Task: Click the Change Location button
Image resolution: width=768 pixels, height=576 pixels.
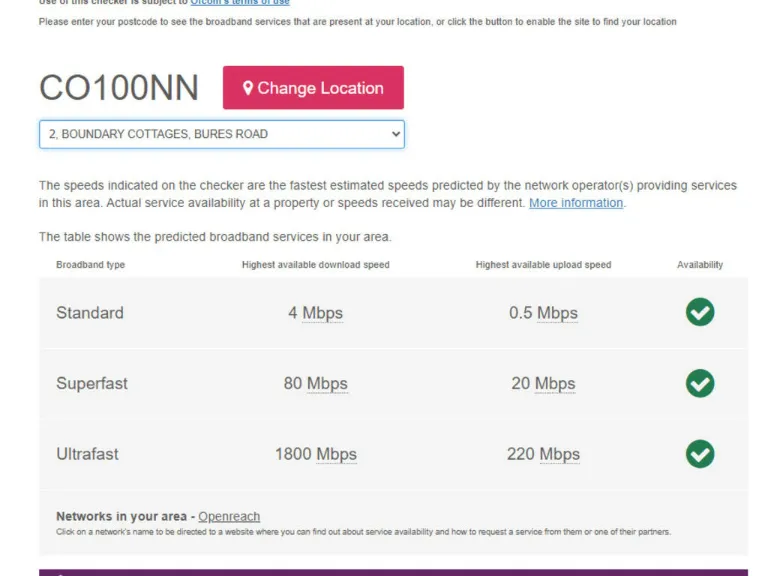Action: [x=313, y=88]
